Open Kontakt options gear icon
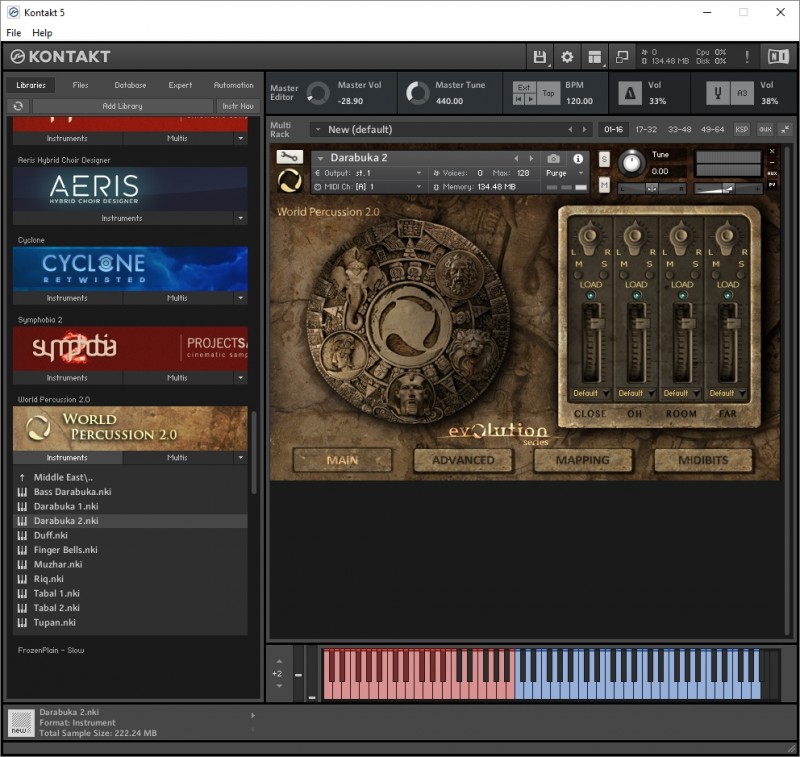The width and height of the screenshot is (800, 757). tap(567, 57)
